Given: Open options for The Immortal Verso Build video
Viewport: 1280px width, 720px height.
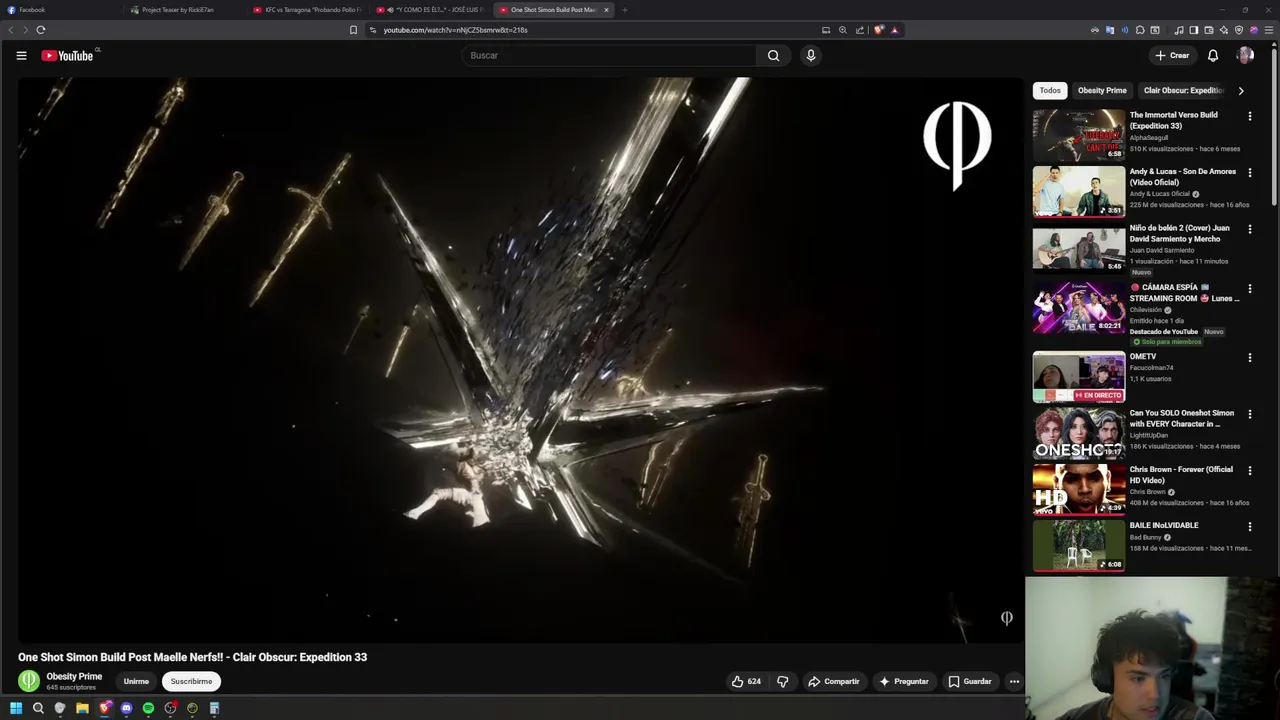Looking at the screenshot, I should point(1249,116).
